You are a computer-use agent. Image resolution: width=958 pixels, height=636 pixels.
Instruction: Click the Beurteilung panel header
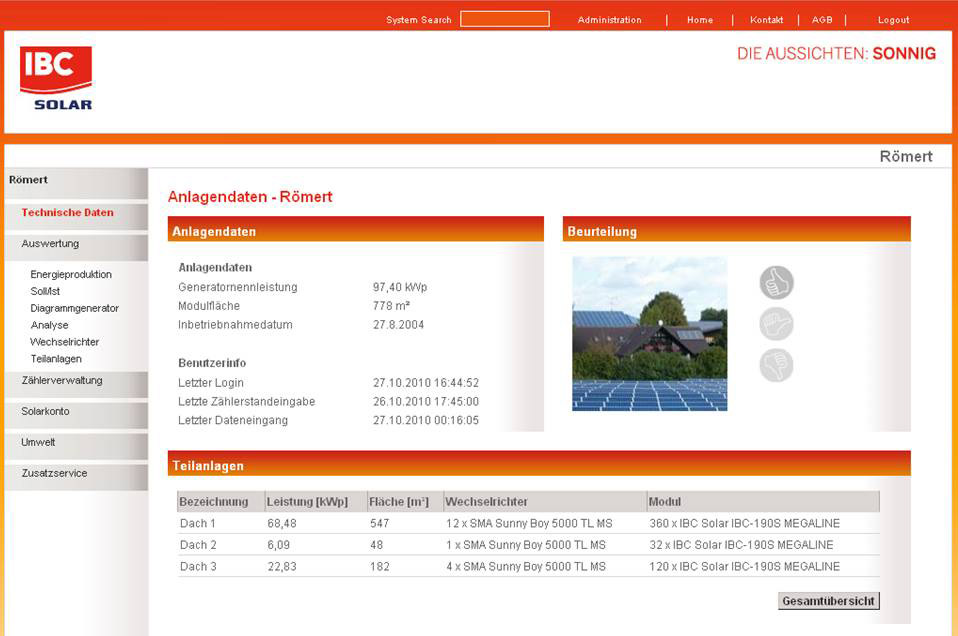(736, 229)
